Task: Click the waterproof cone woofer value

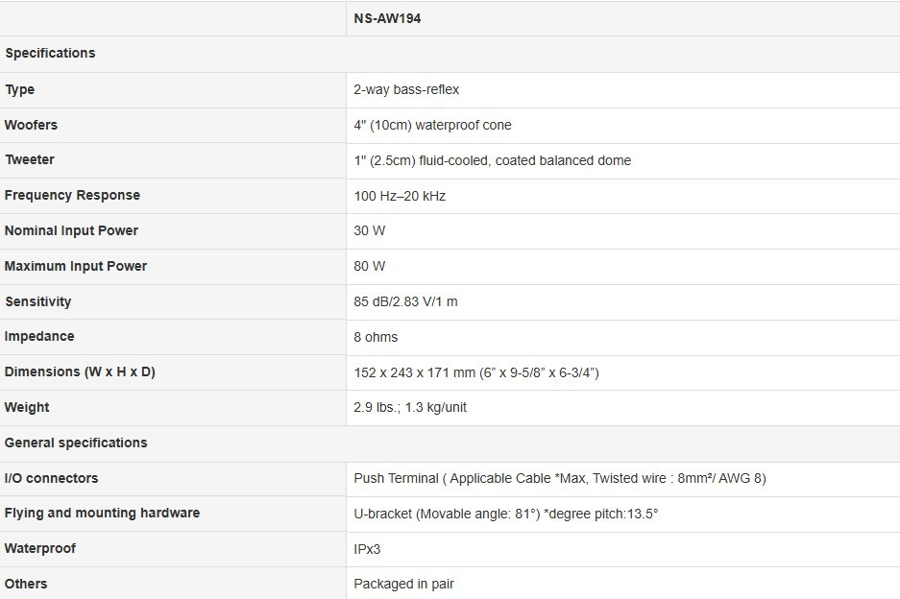Action: coord(432,125)
